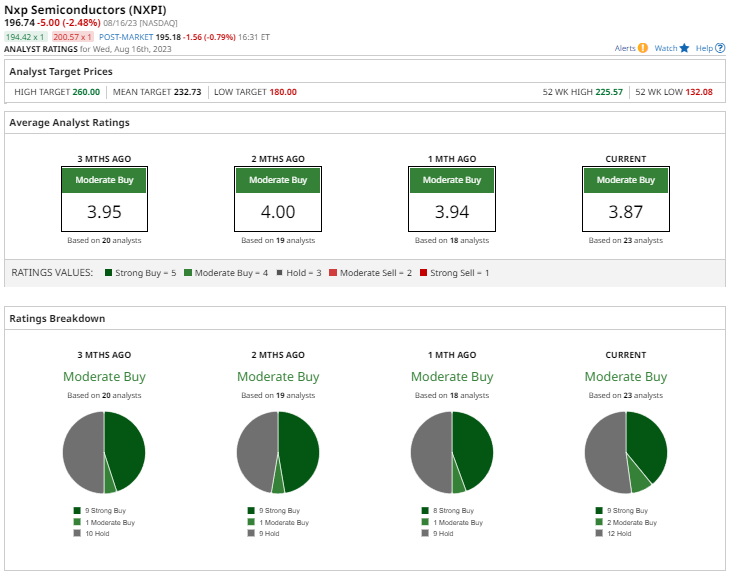Click the 2 Mths Ago pie chart
Image resolution: width=731 pixels, height=581 pixels.
[x=278, y=452]
